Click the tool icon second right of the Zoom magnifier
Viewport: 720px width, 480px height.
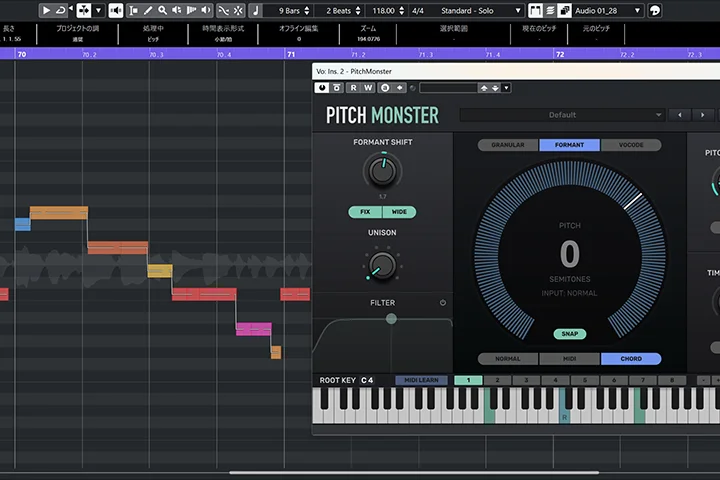(x=191, y=10)
